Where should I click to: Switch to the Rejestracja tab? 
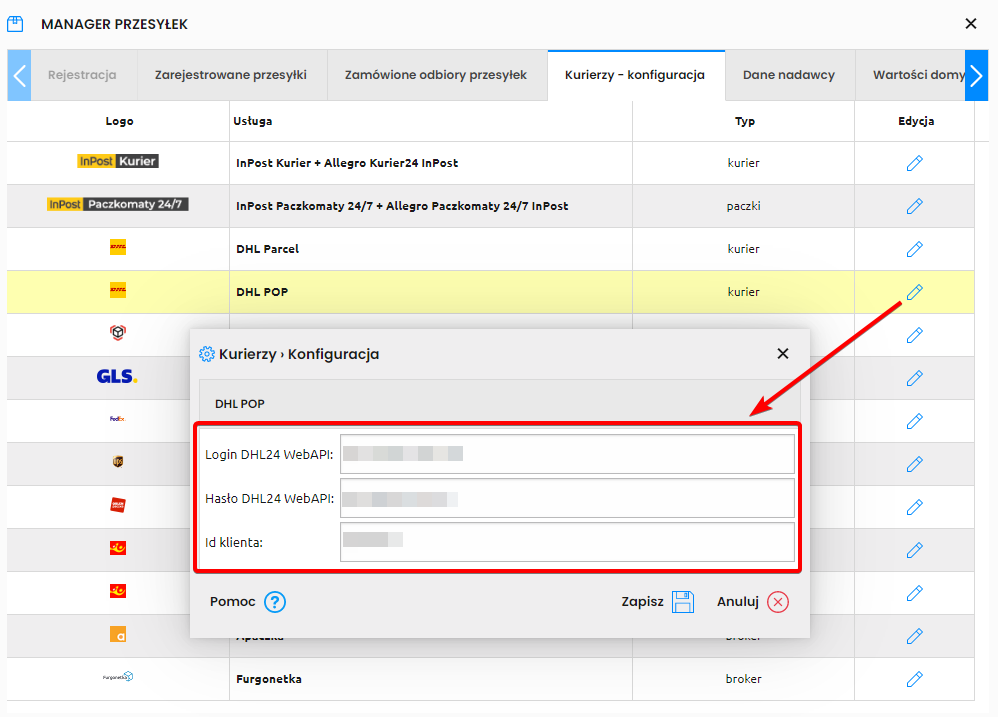82,75
